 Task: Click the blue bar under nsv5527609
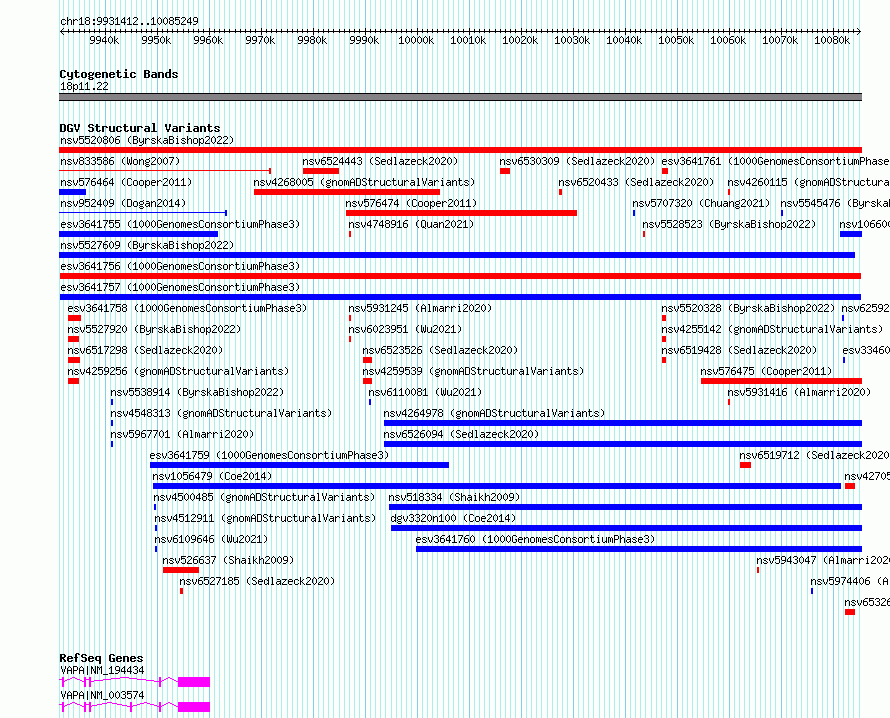[457, 255]
